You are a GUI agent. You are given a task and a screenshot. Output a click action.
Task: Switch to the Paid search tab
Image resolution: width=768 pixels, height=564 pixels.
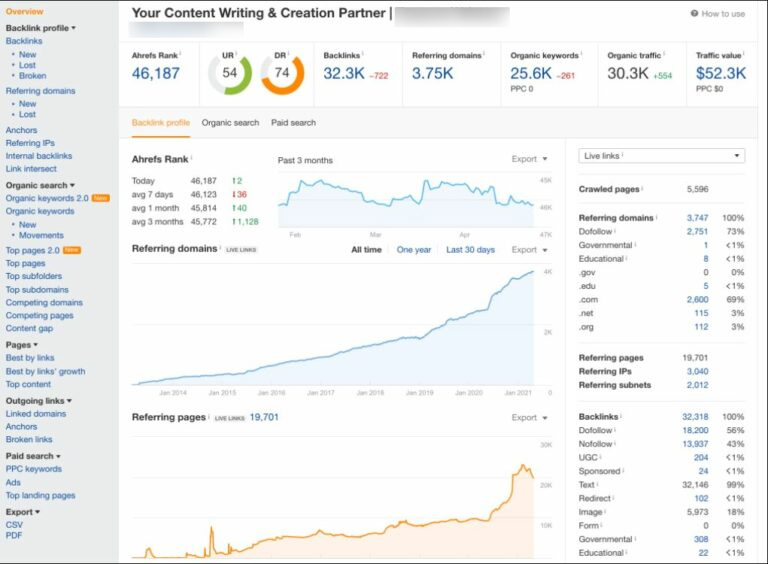pyautogui.click(x=293, y=123)
